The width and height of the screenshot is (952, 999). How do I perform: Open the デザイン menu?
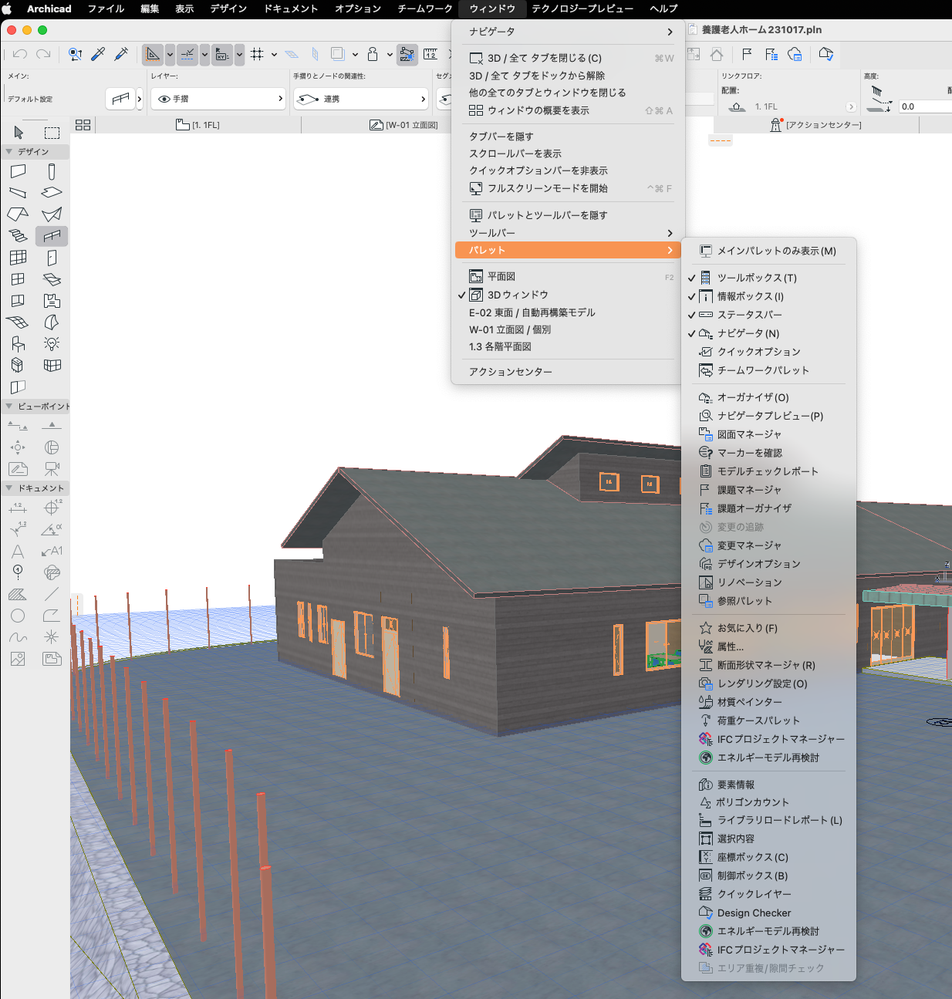228,8
